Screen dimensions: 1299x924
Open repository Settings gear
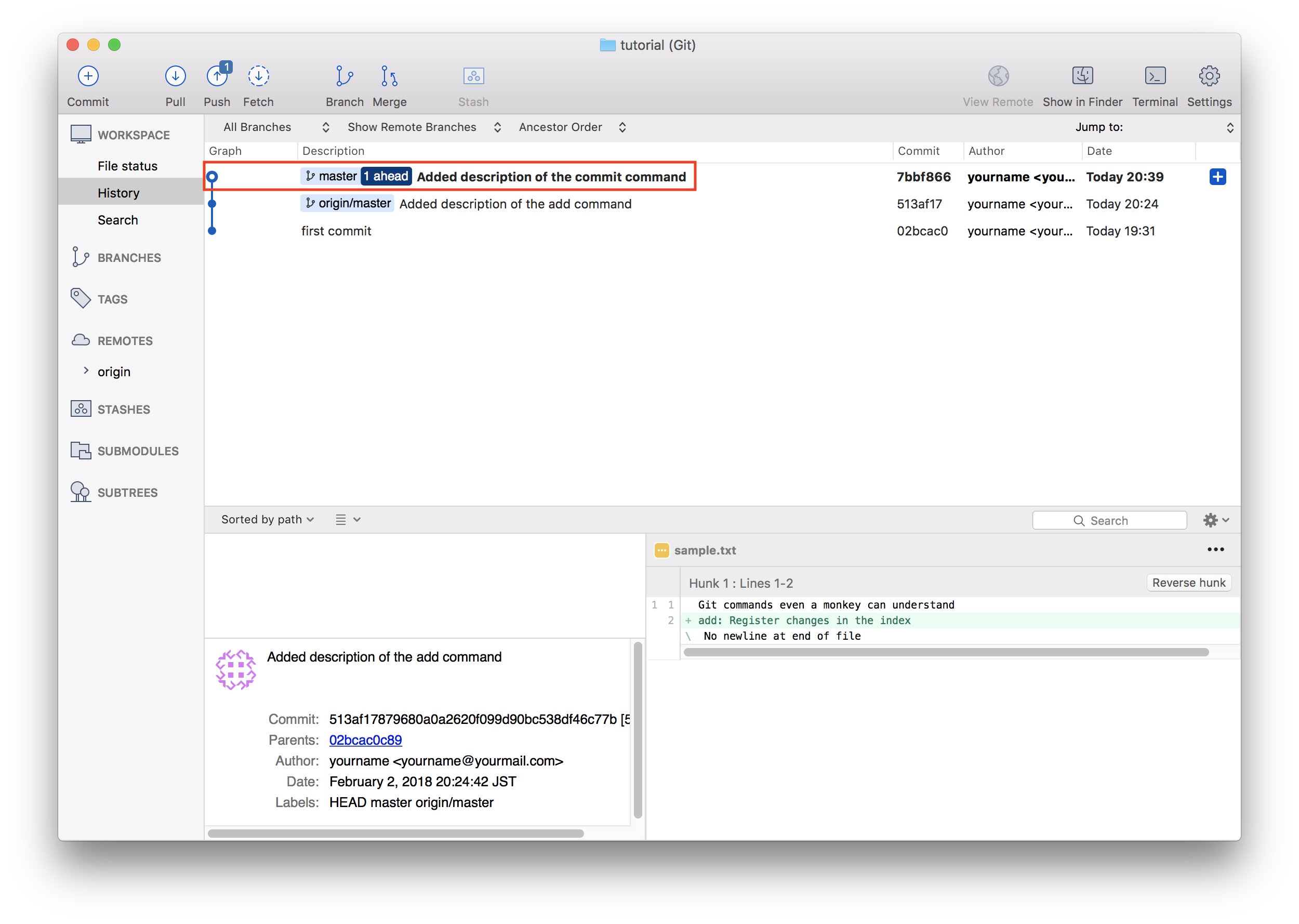tap(1209, 76)
